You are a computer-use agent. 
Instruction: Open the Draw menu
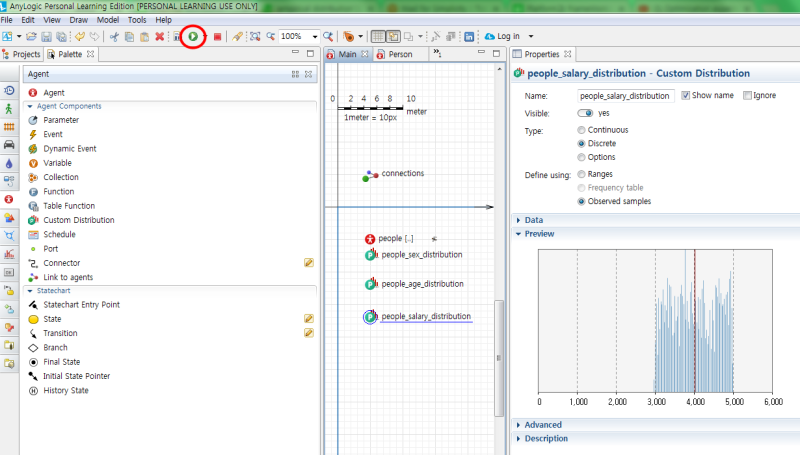(x=79, y=20)
